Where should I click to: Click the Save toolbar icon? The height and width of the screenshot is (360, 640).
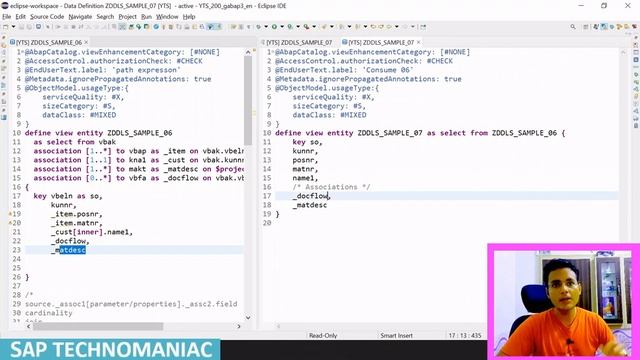[x=22, y=27]
